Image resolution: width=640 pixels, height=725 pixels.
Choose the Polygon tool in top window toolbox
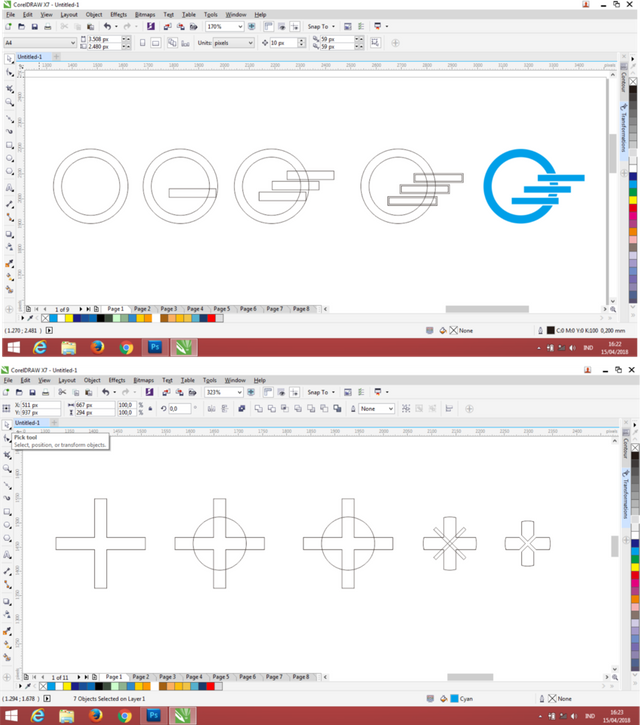click(9, 172)
